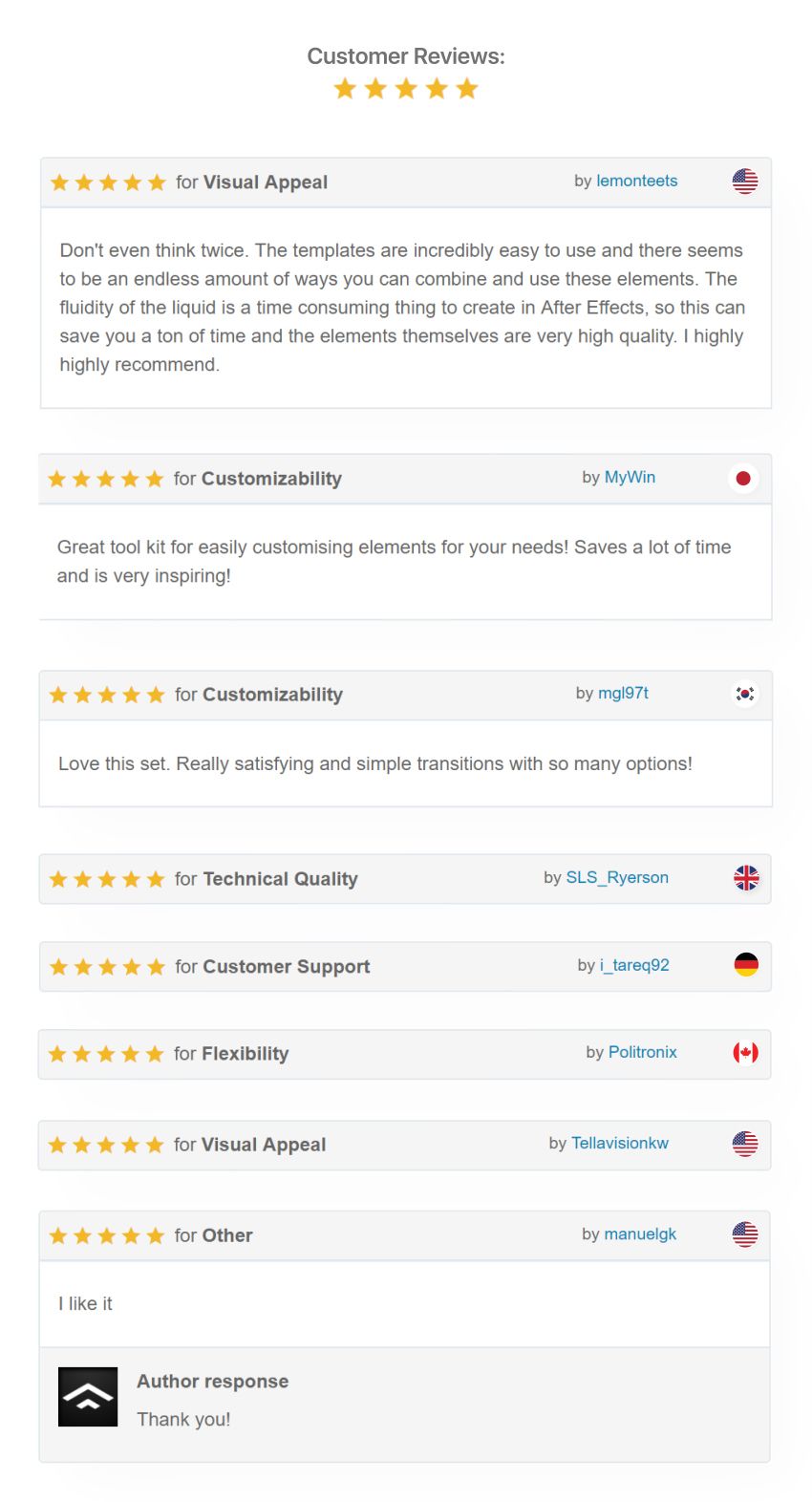Click the US flag next to Tellavisionkw
Viewport: 812px width, 1502px height.
745,1144
